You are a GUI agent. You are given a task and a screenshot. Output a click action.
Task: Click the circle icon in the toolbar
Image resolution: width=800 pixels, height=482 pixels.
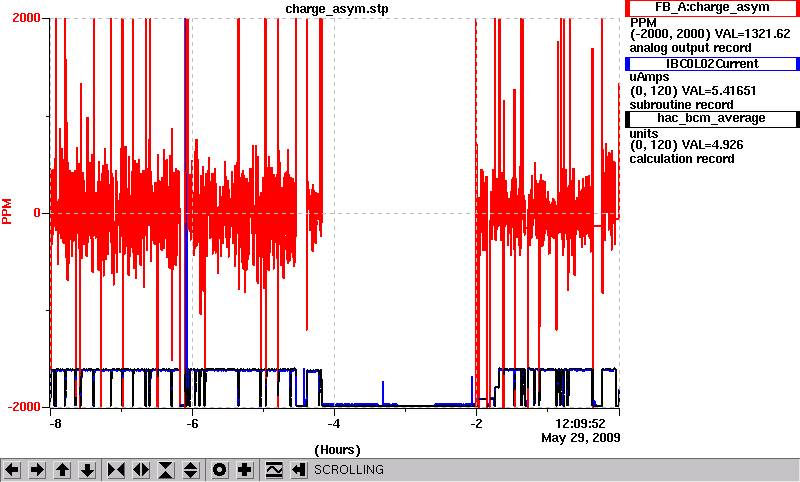219,470
